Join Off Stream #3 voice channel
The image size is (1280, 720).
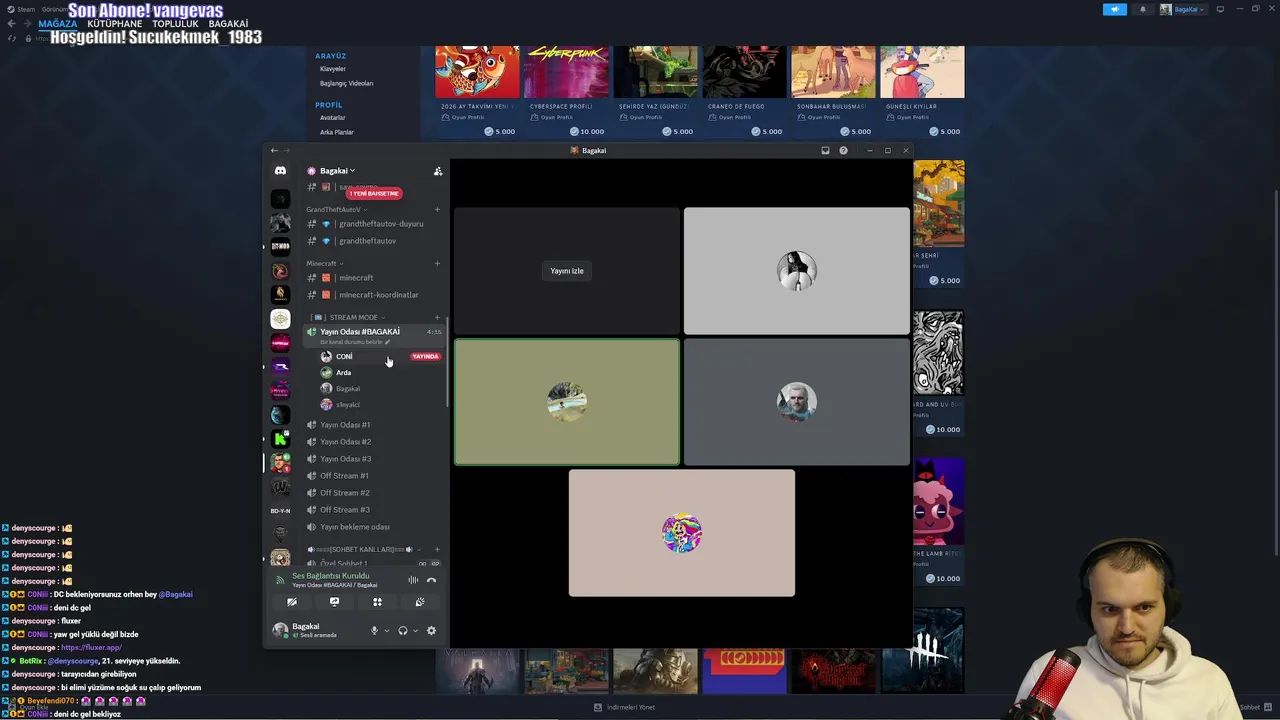coord(374,510)
